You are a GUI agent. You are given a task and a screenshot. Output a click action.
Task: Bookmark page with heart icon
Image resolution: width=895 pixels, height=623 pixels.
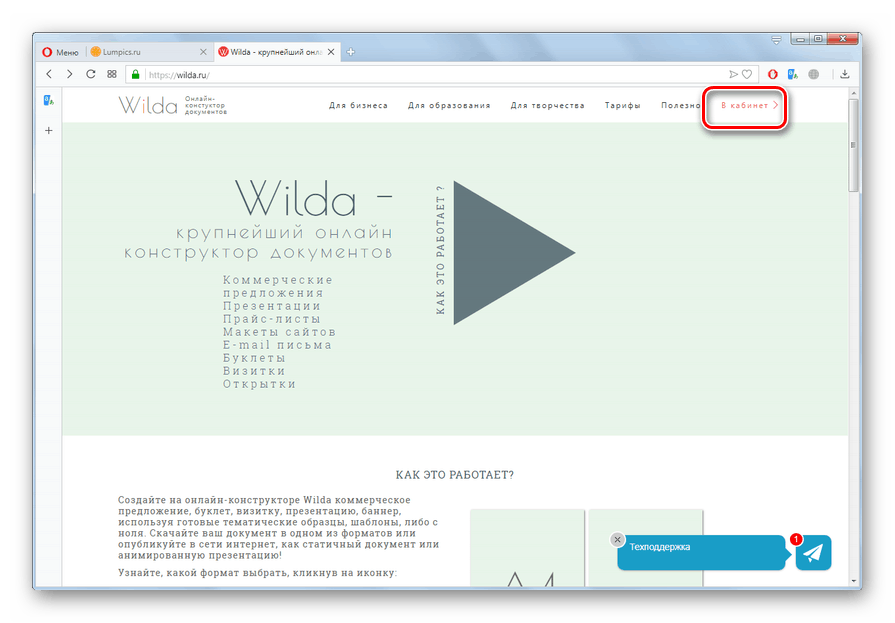tap(747, 74)
